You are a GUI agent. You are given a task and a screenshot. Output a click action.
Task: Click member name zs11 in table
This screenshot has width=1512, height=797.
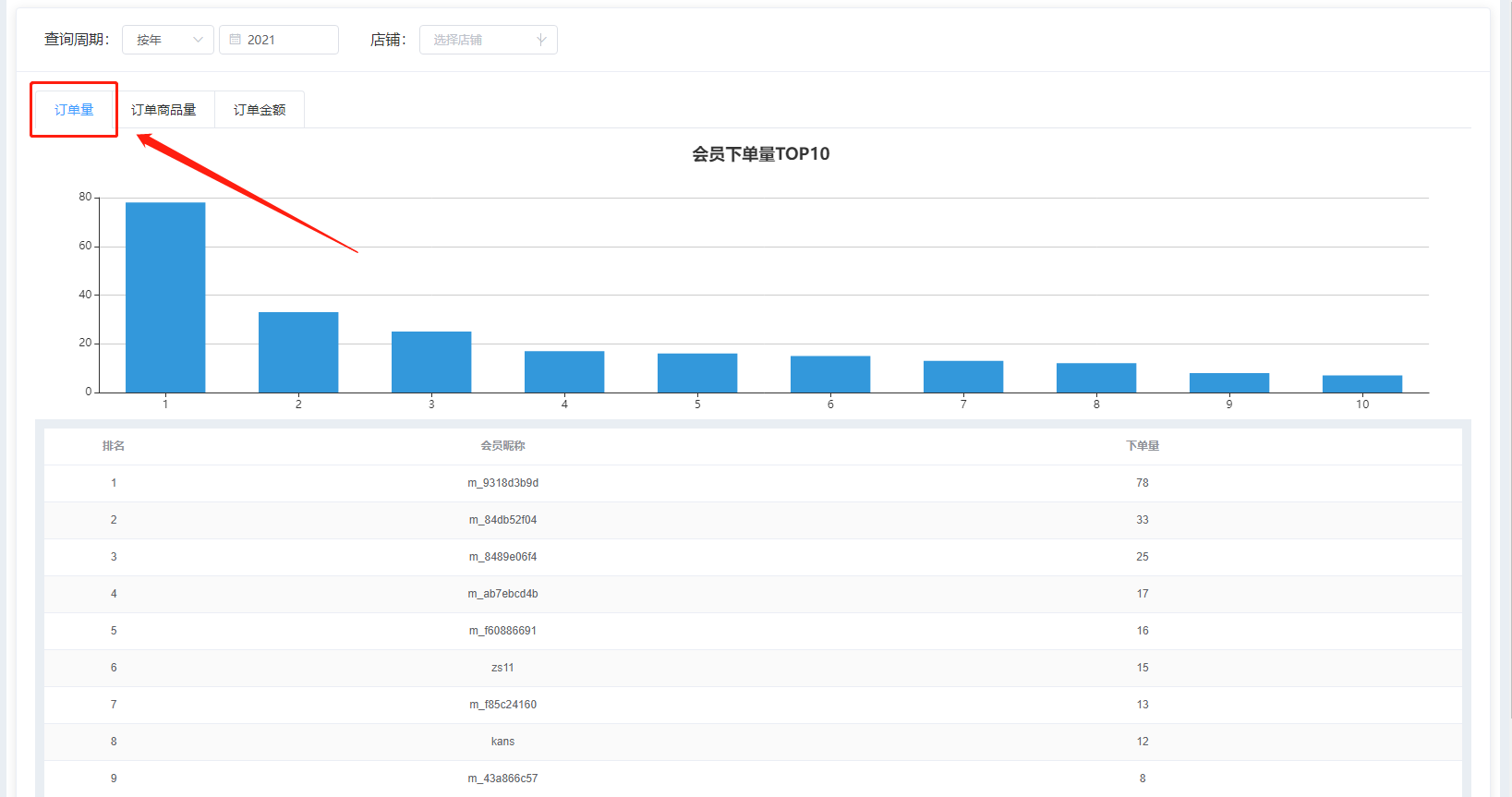click(502, 668)
